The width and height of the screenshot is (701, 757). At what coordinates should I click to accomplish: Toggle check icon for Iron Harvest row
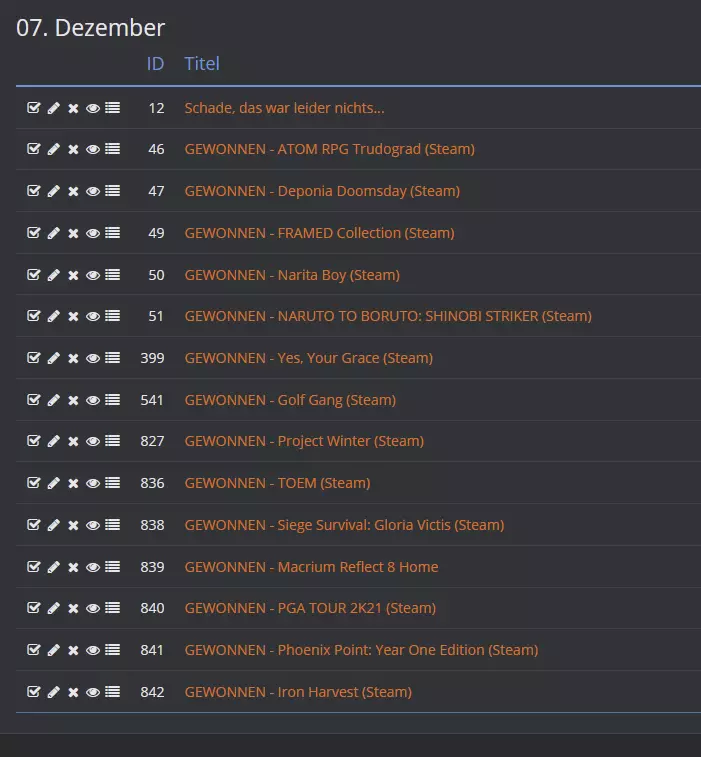tap(33, 691)
